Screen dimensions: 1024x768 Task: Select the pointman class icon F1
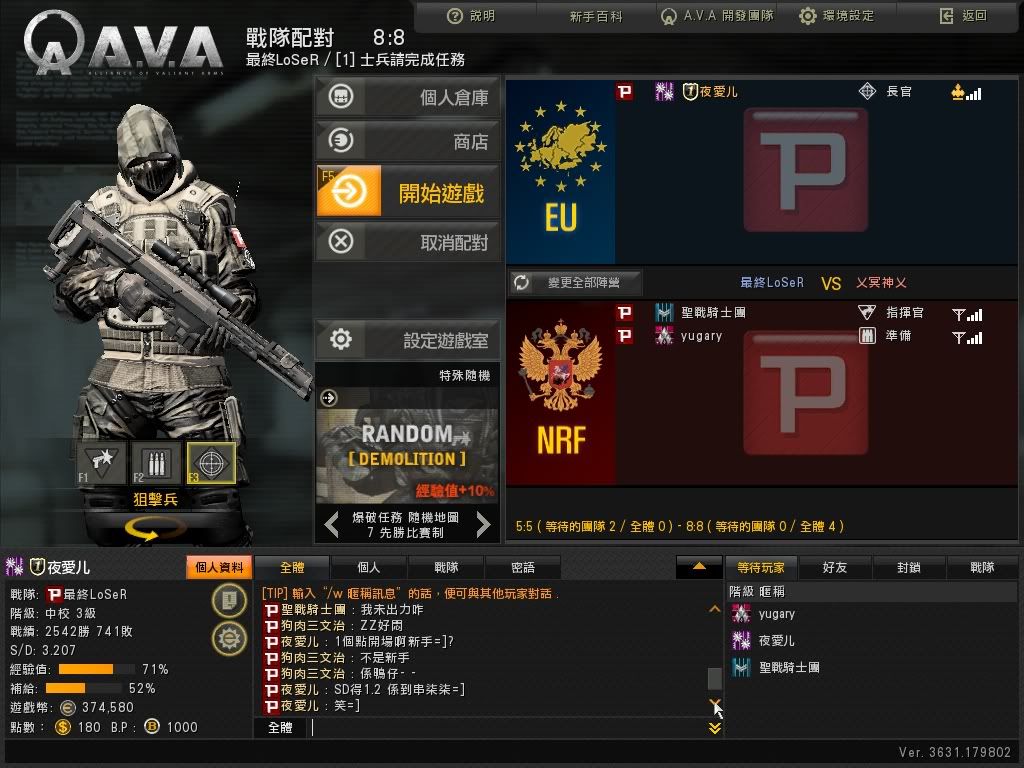(101, 463)
